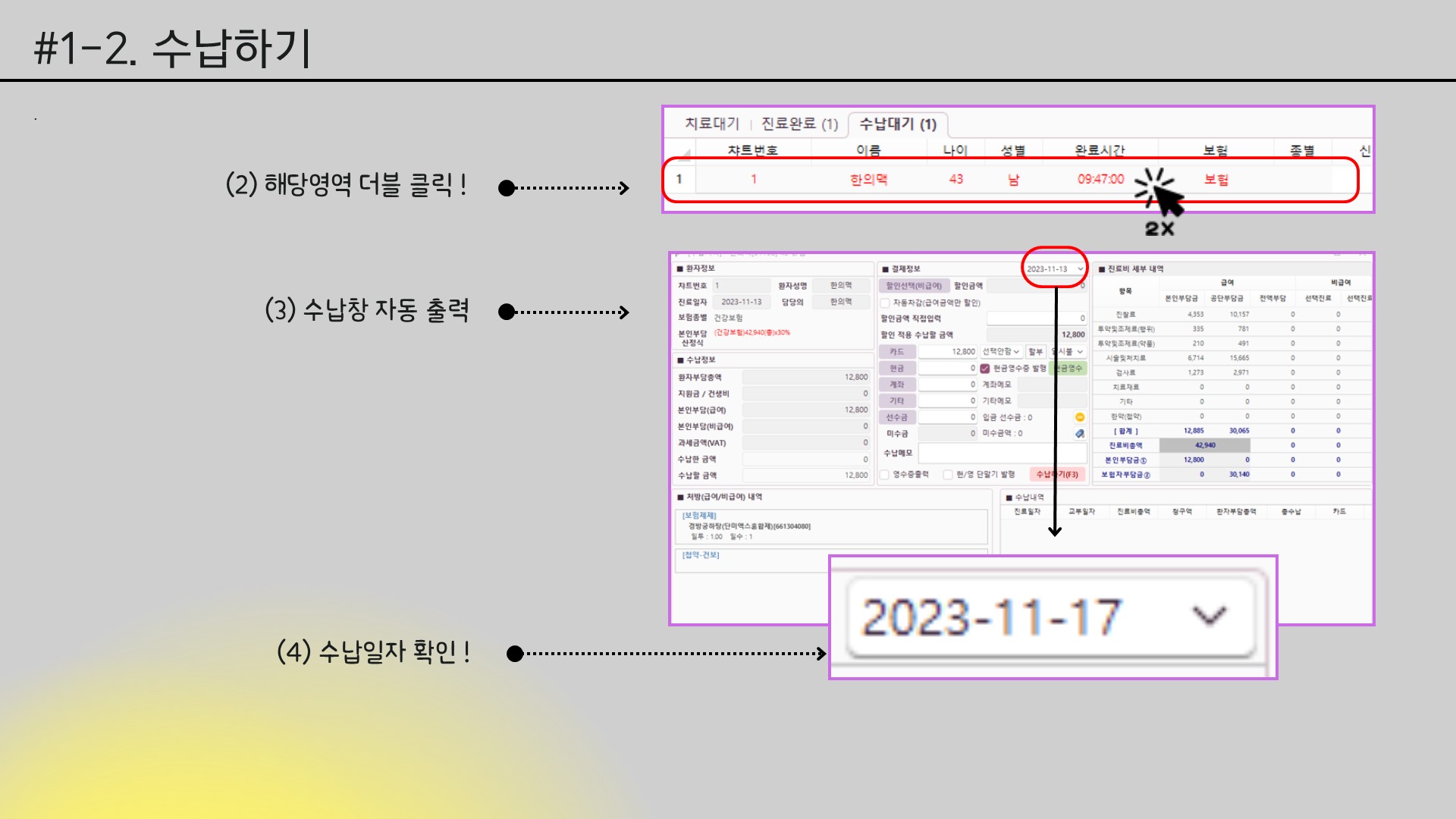Check the 영수증출력 checkbox
The height and width of the screenshot is (819, 1456).
click(x=885, y=475)
